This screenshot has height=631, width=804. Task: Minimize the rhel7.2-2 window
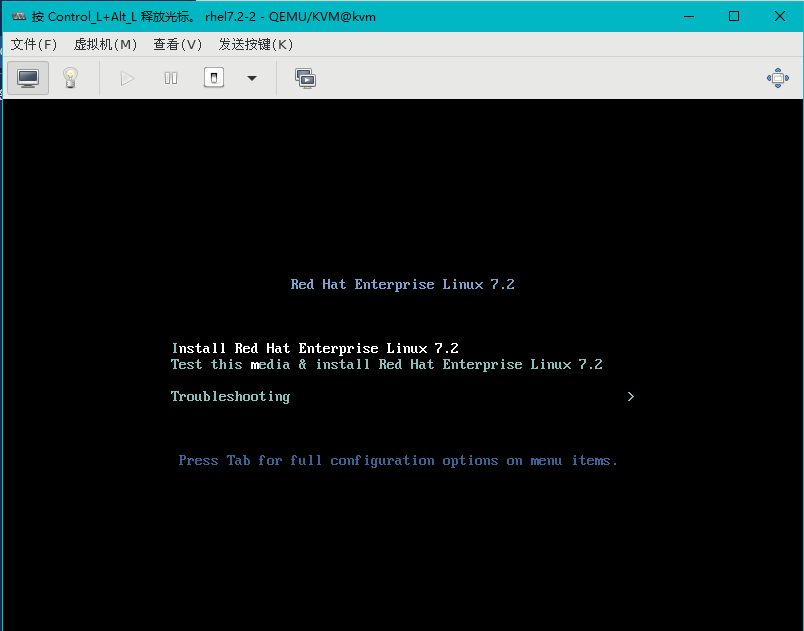tap(689, 16)
